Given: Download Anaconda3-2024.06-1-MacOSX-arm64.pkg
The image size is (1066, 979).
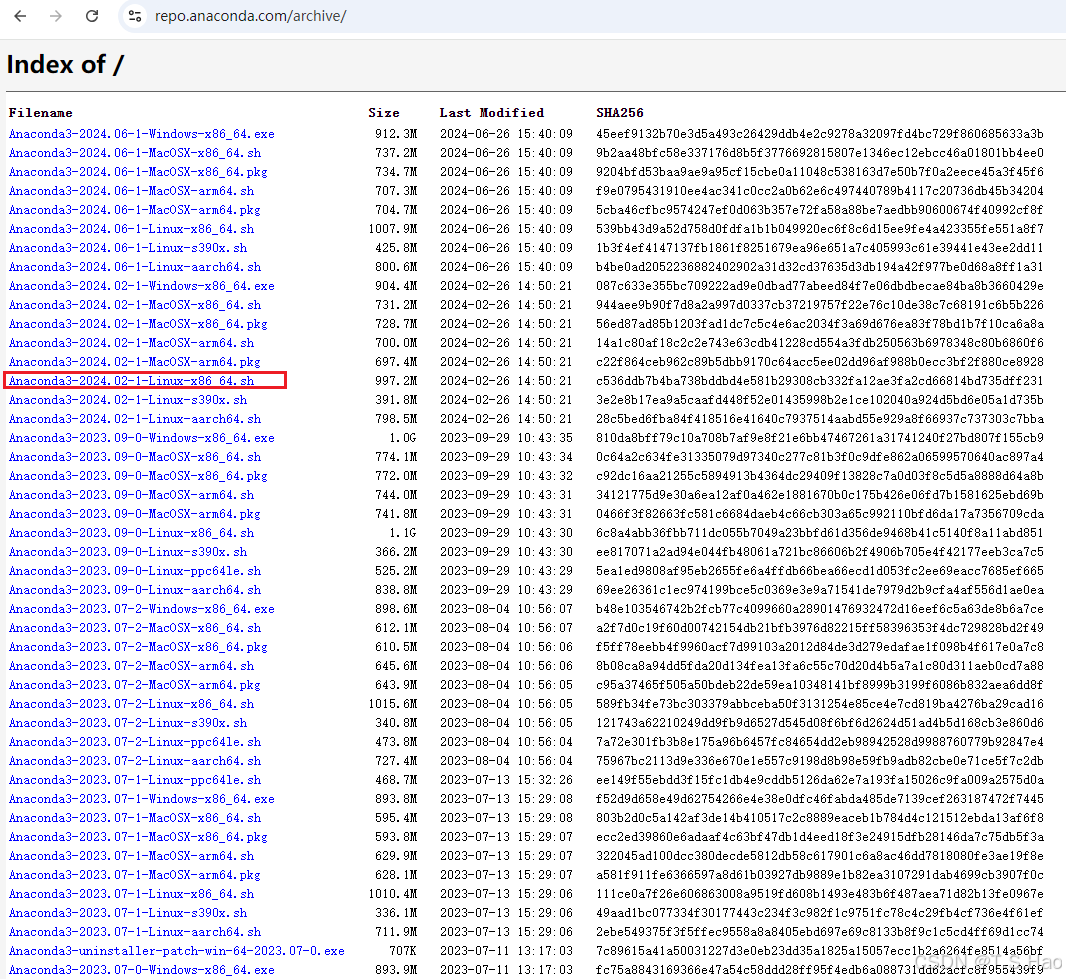Looking at the screenshot, I should click(x=135, y=210).
